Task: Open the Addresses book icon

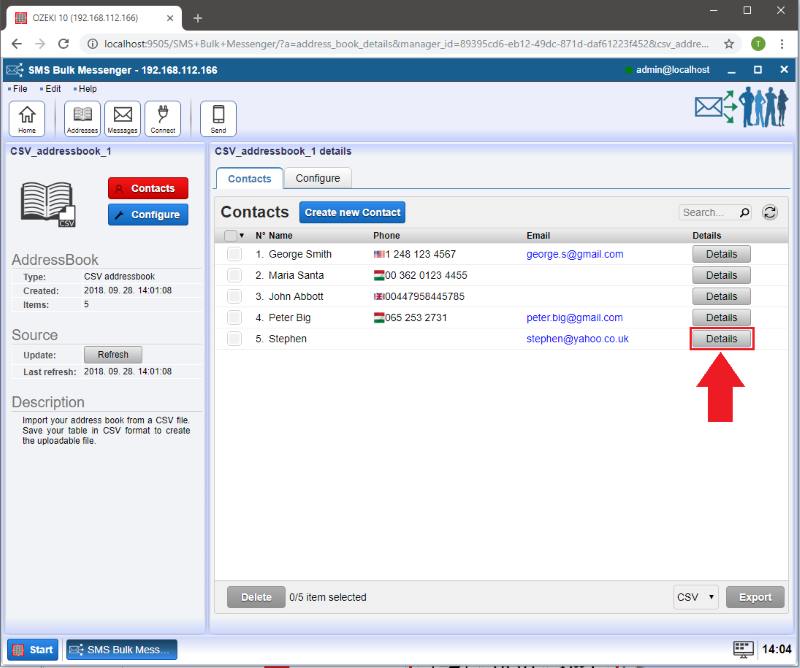Action: coord(82,118)
